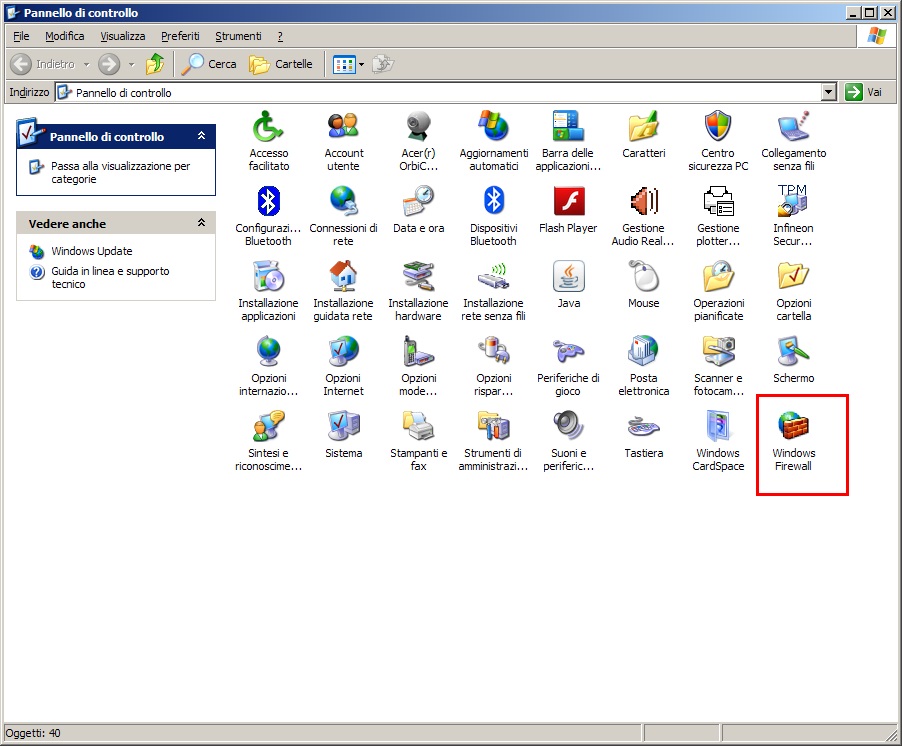Open the Schermo display settings icon
The image size is (902, 746).
click(793, 352)
